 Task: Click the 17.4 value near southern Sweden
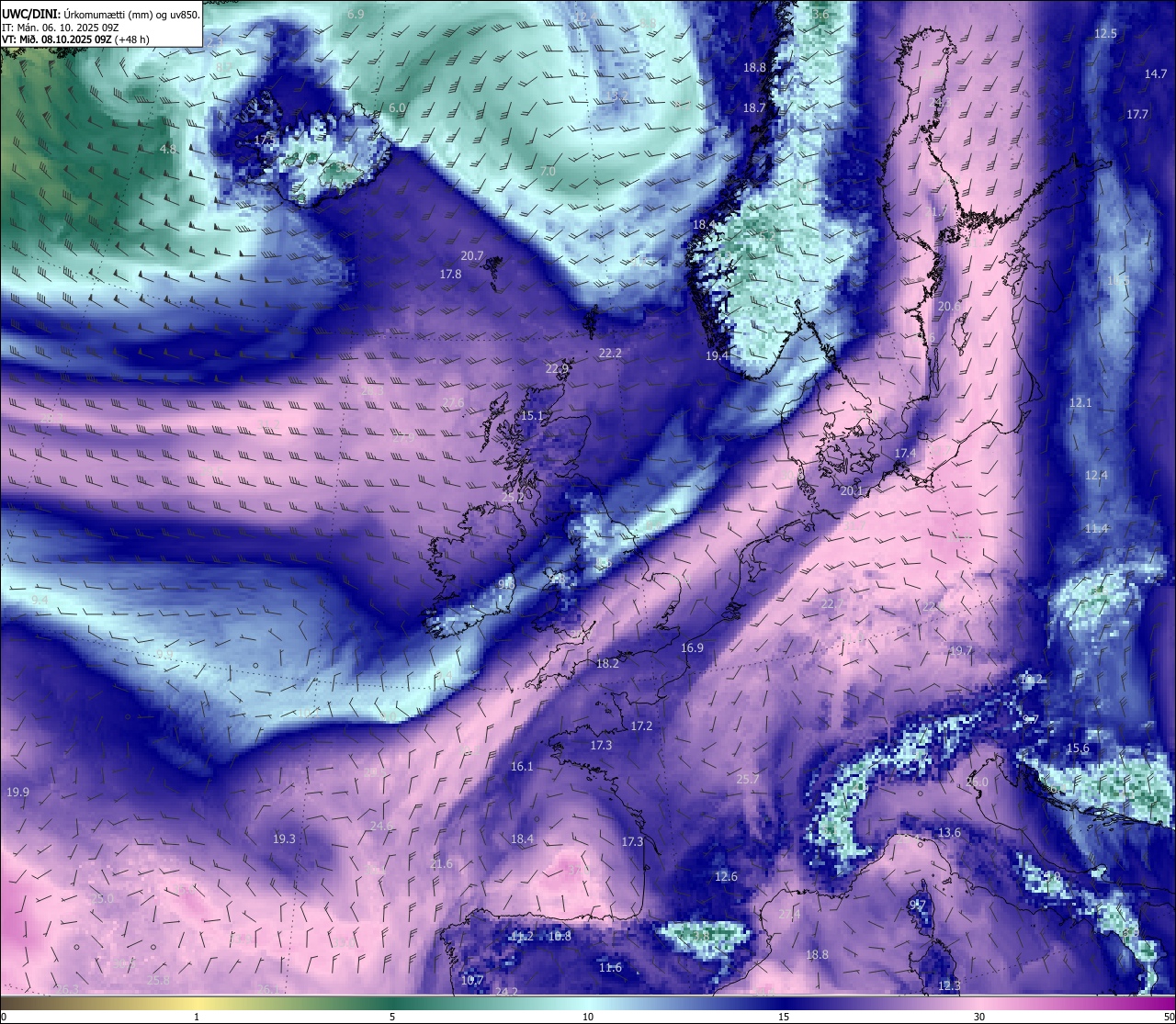[905, 453]
